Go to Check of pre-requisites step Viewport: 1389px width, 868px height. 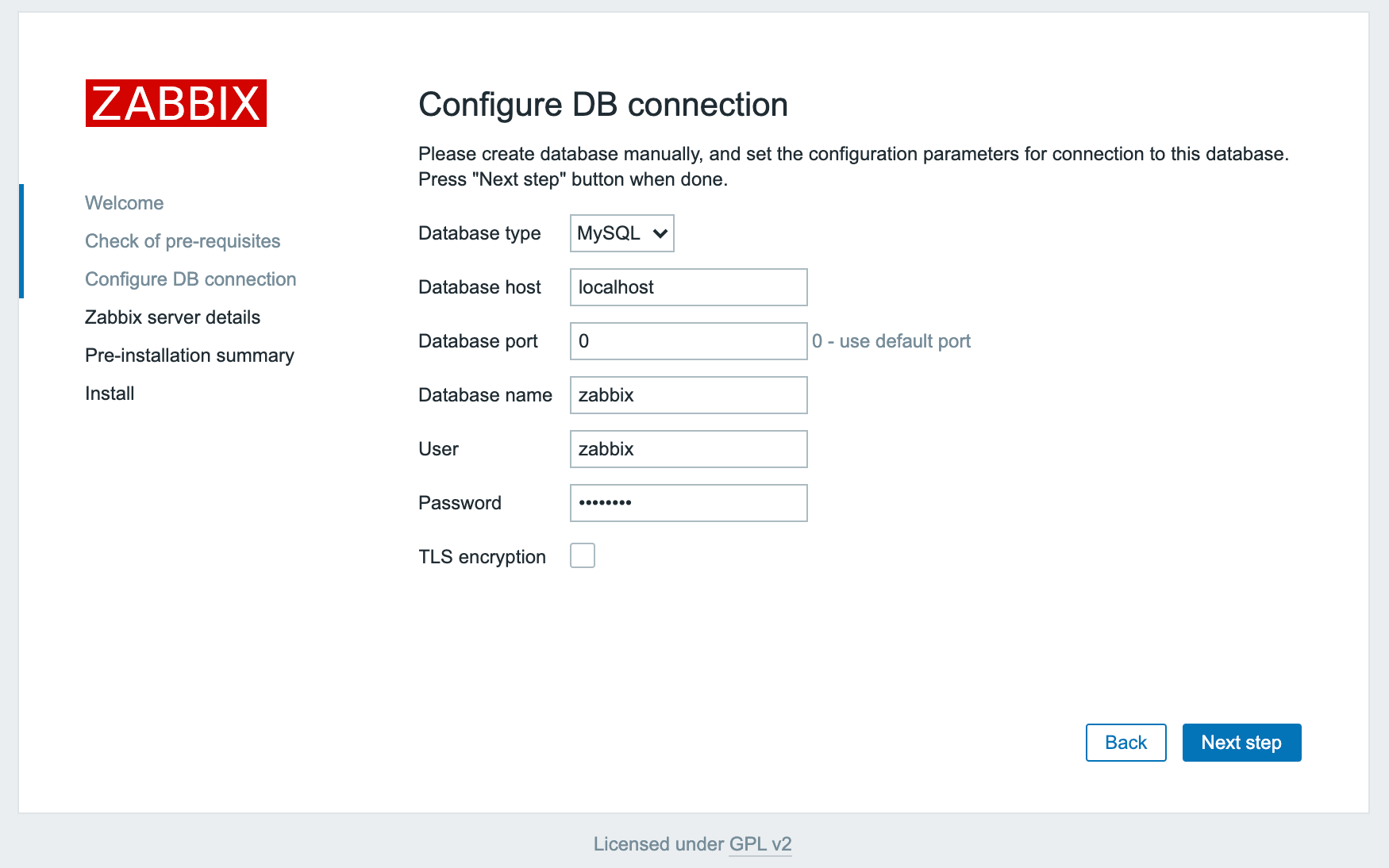183,240
